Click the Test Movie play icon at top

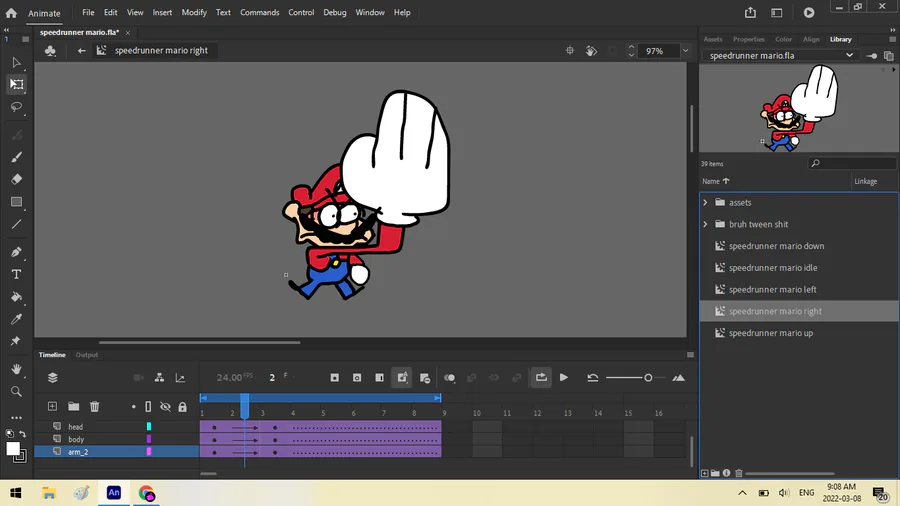point(809,13)
